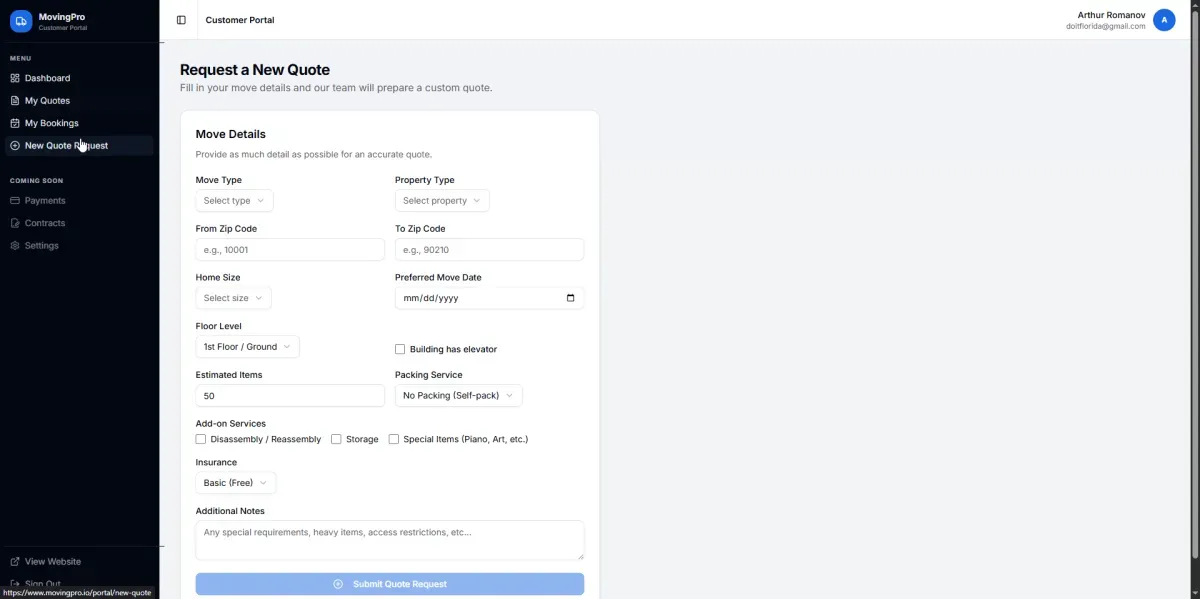
Task: Open the Move Type dropdown
Action: (234, 201)
